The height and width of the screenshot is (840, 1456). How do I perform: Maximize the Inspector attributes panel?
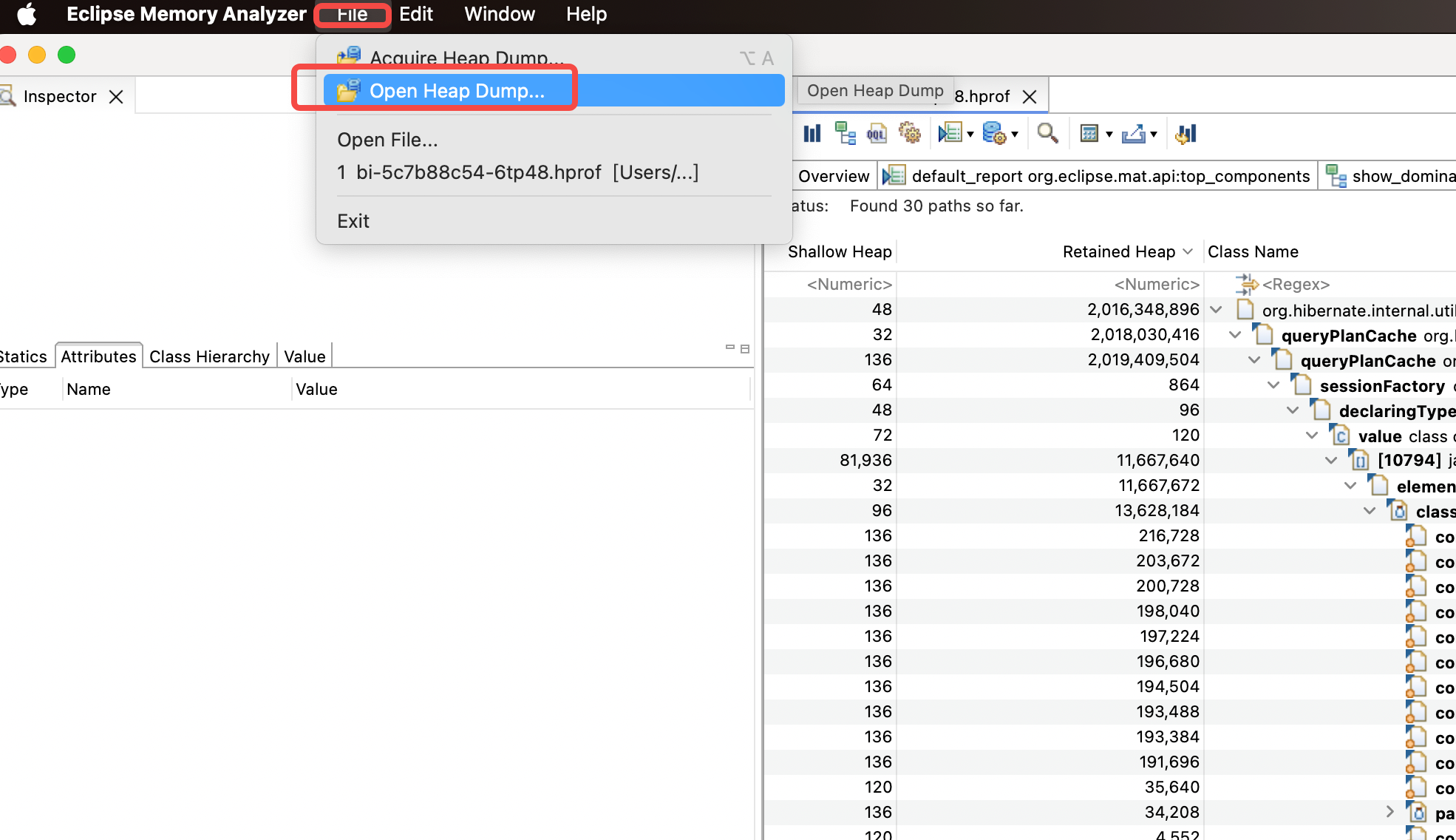click(745, 348)
